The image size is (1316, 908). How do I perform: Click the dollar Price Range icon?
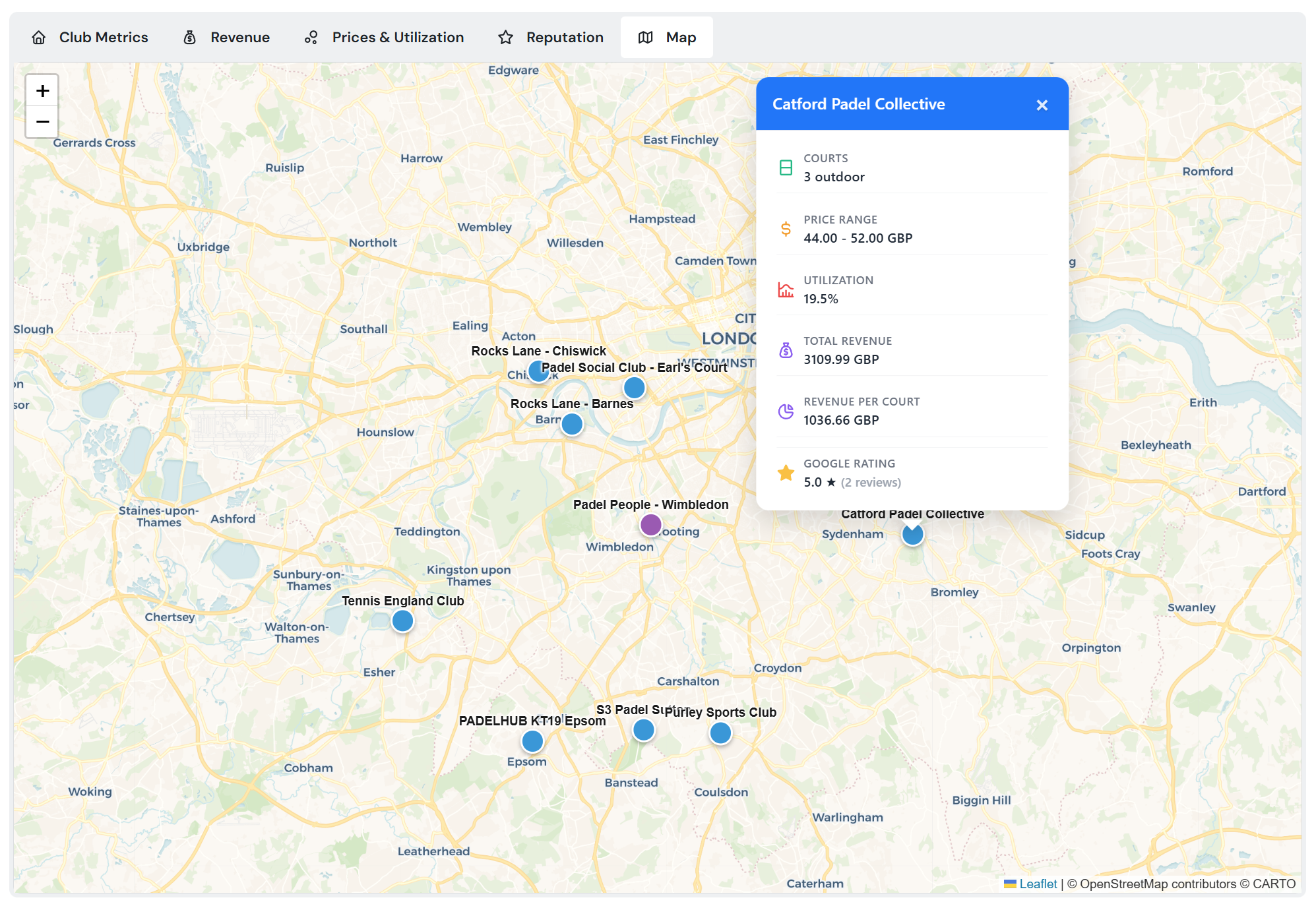[x=785, y=229]
